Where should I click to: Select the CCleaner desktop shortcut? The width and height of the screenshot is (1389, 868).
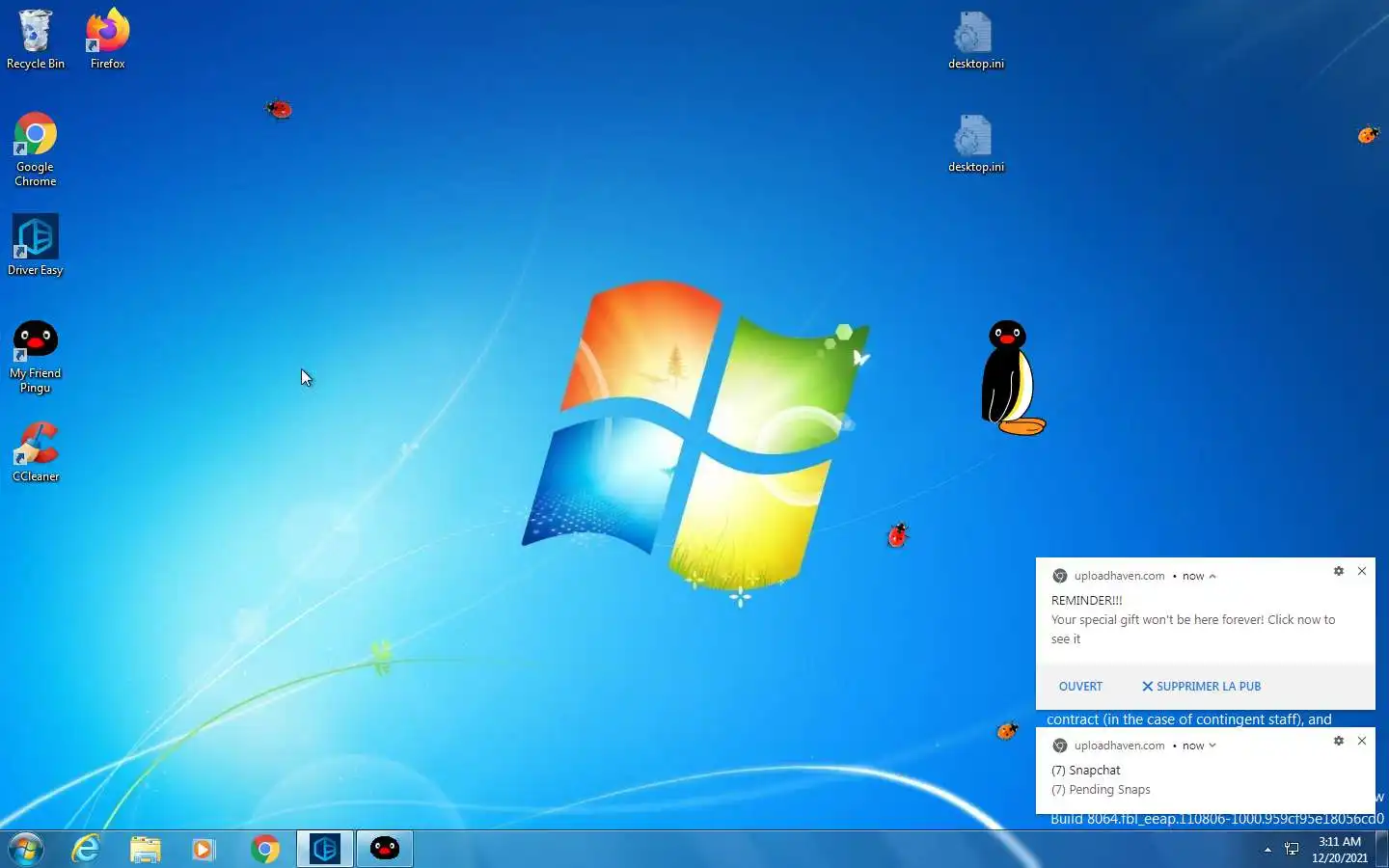point(36,452)
